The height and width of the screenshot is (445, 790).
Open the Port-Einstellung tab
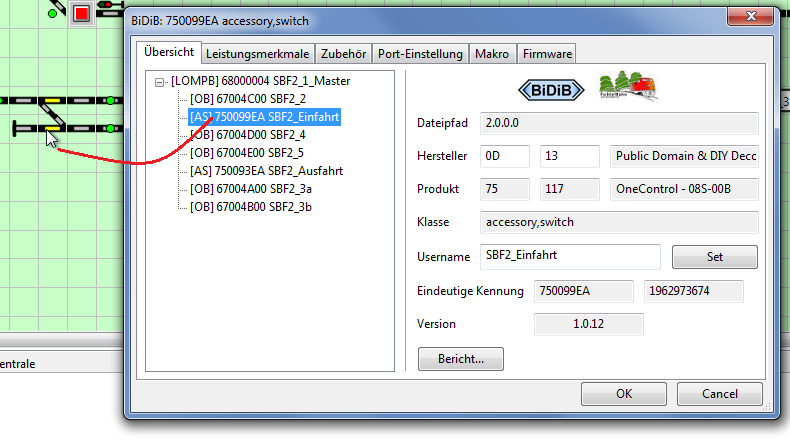420,54
